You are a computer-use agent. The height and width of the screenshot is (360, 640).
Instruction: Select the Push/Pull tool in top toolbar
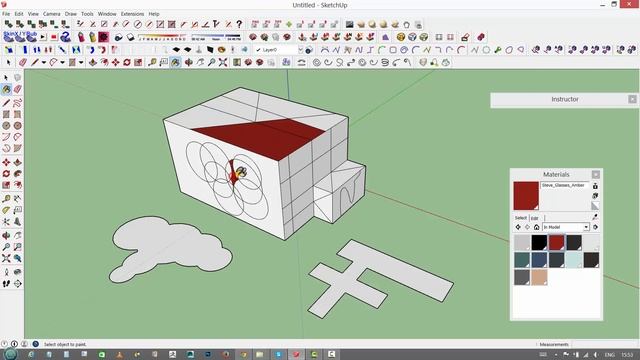[93, 62]
